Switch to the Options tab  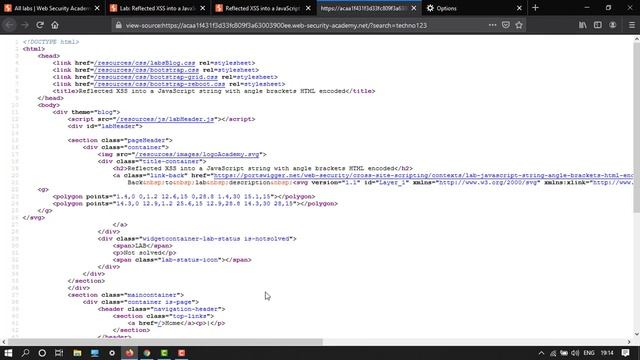click(475, 8)
